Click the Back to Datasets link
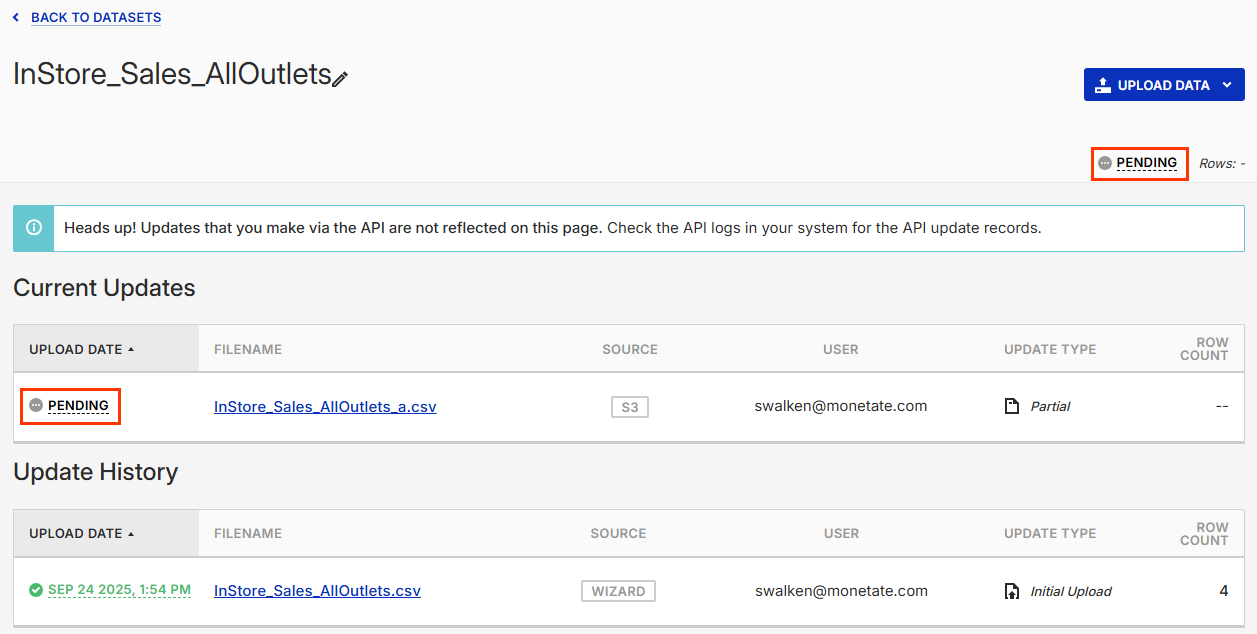Viewport: 1257px width, 634px height. tap(96, 17)
